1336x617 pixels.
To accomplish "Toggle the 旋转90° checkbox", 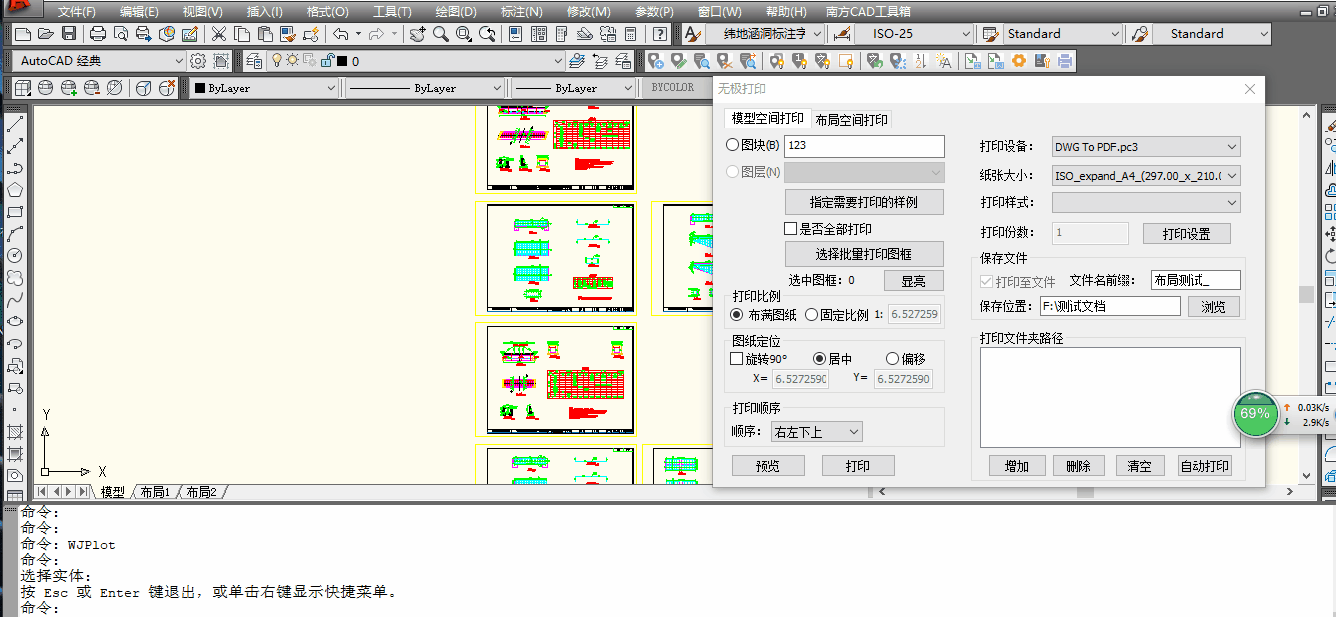I will (x=737, y=358).
